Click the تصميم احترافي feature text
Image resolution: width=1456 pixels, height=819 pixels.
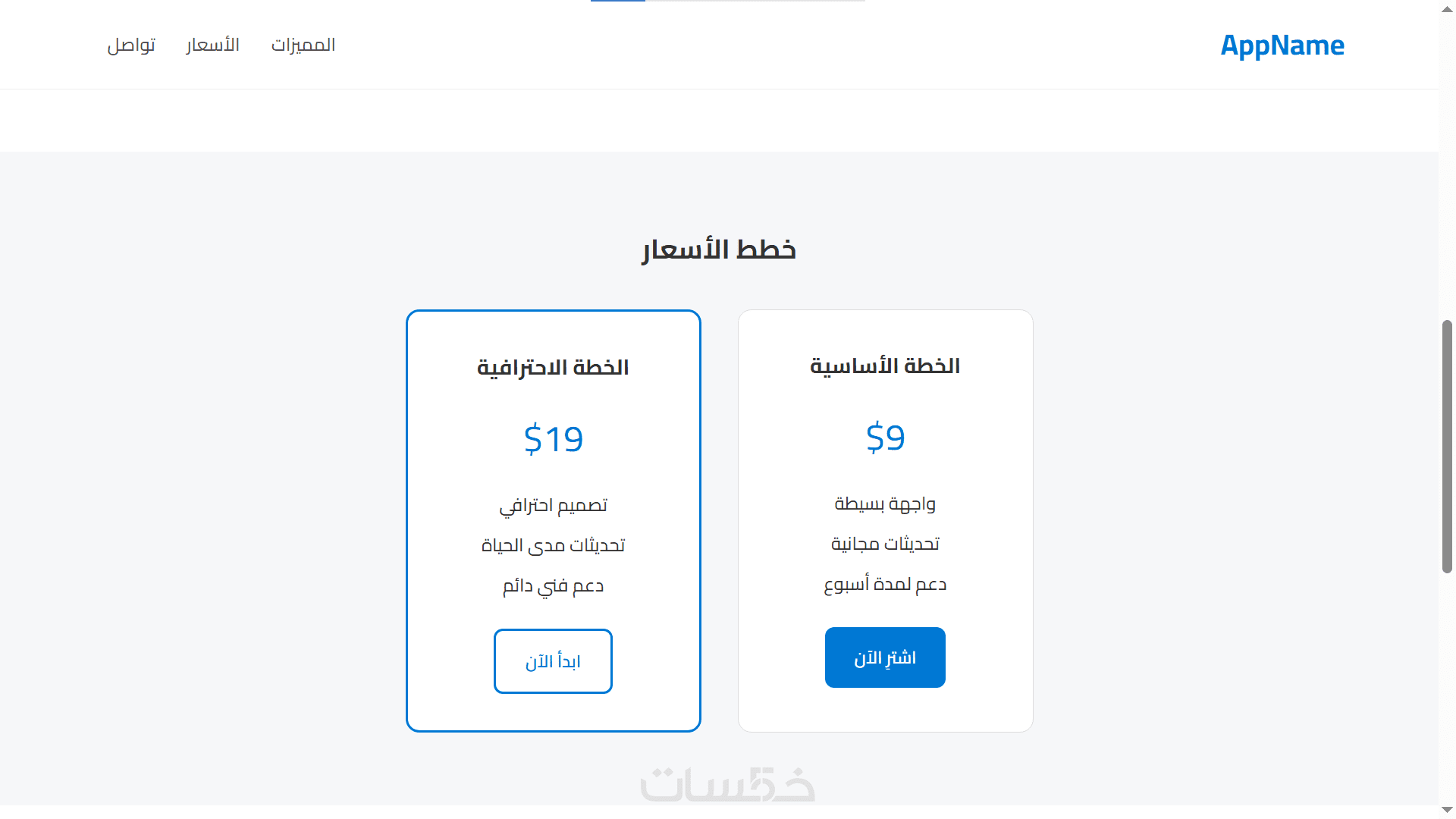tap(553, 506)
